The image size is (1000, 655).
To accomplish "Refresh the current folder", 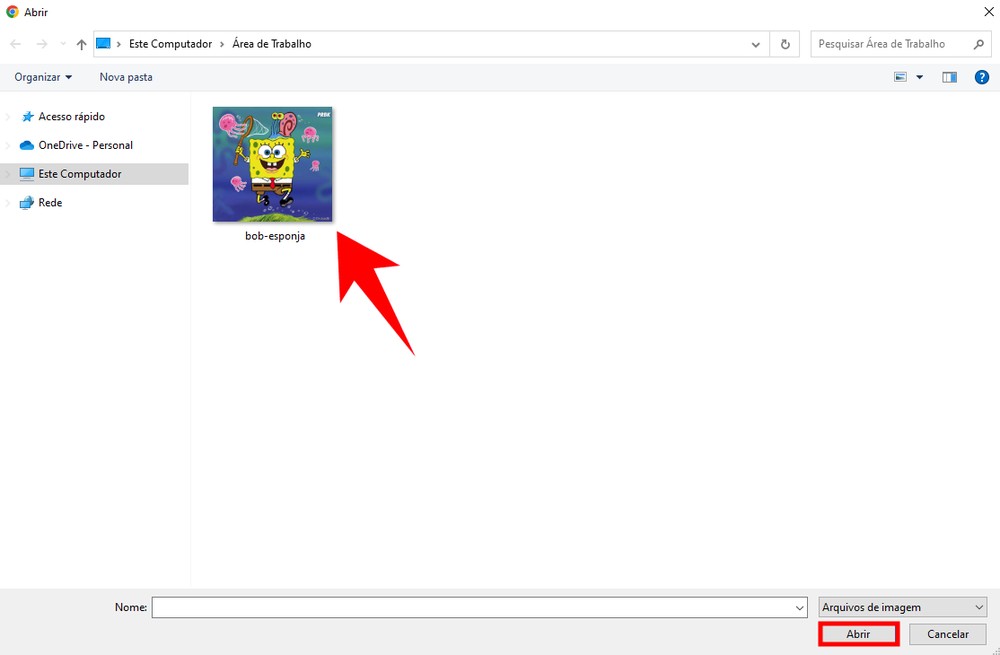I will (785, 44).
